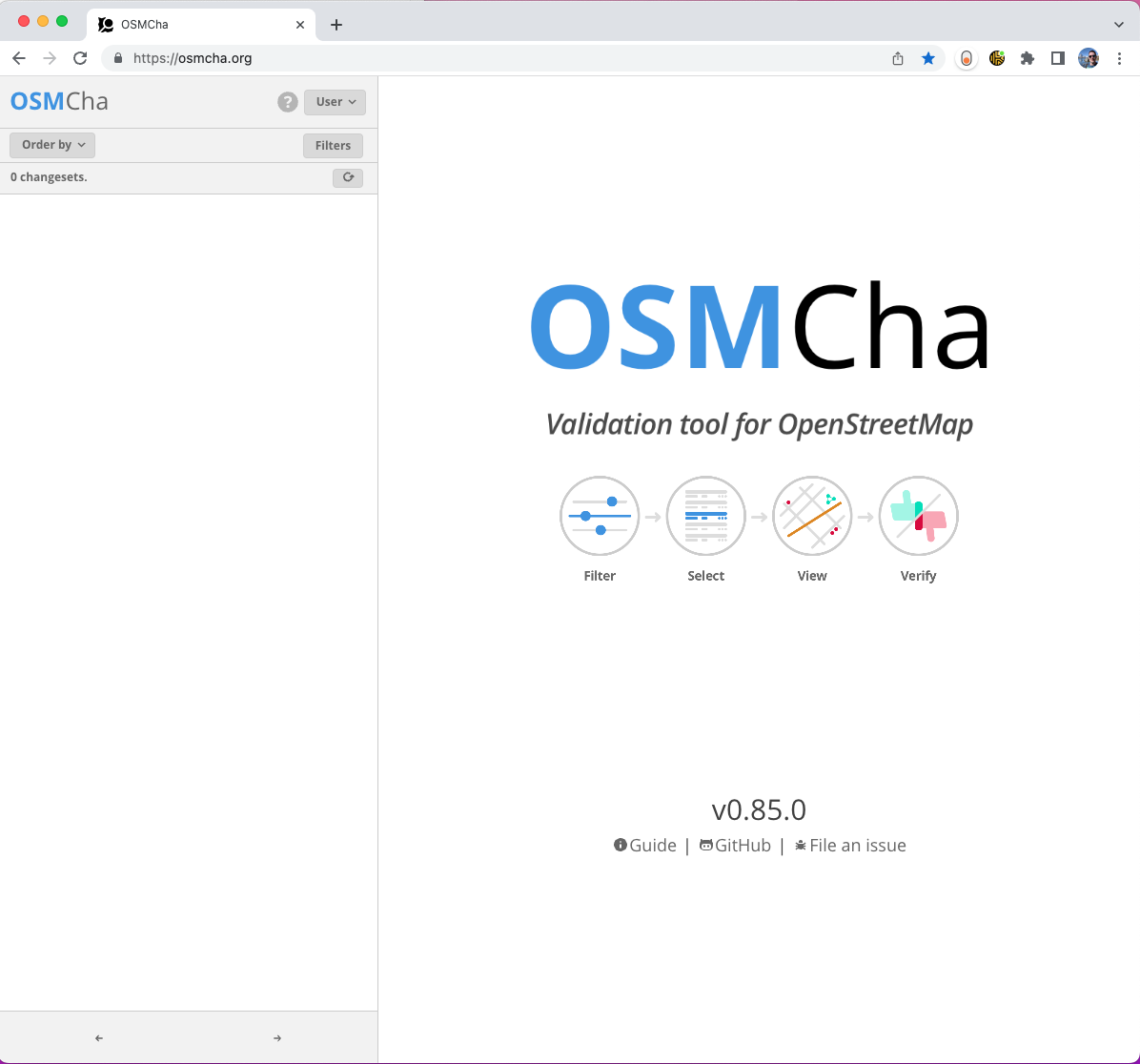Screen dimensions: 1140x1064
Task: Open the Filters panel
Action: coord(333,146)
